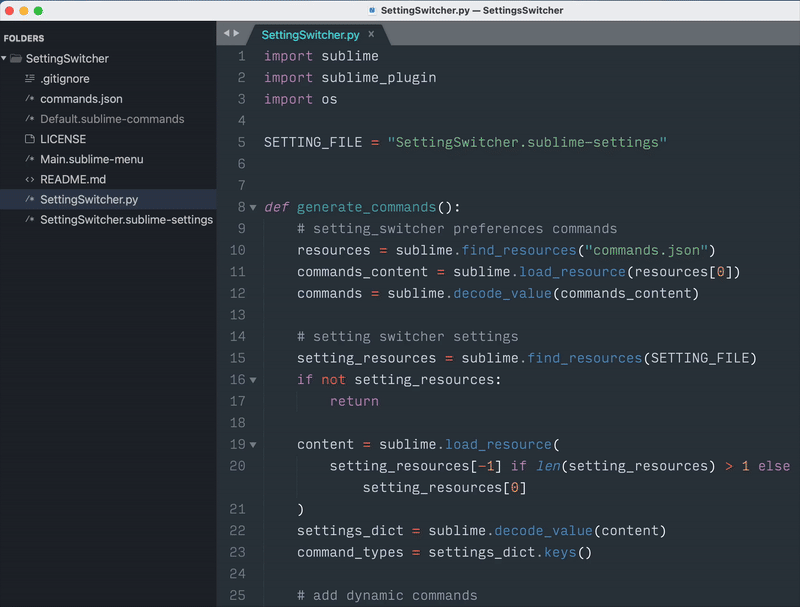Screen dimensions: 800x607
Task: Fold the generate_commands function at line 8
Action: [254, 207]
